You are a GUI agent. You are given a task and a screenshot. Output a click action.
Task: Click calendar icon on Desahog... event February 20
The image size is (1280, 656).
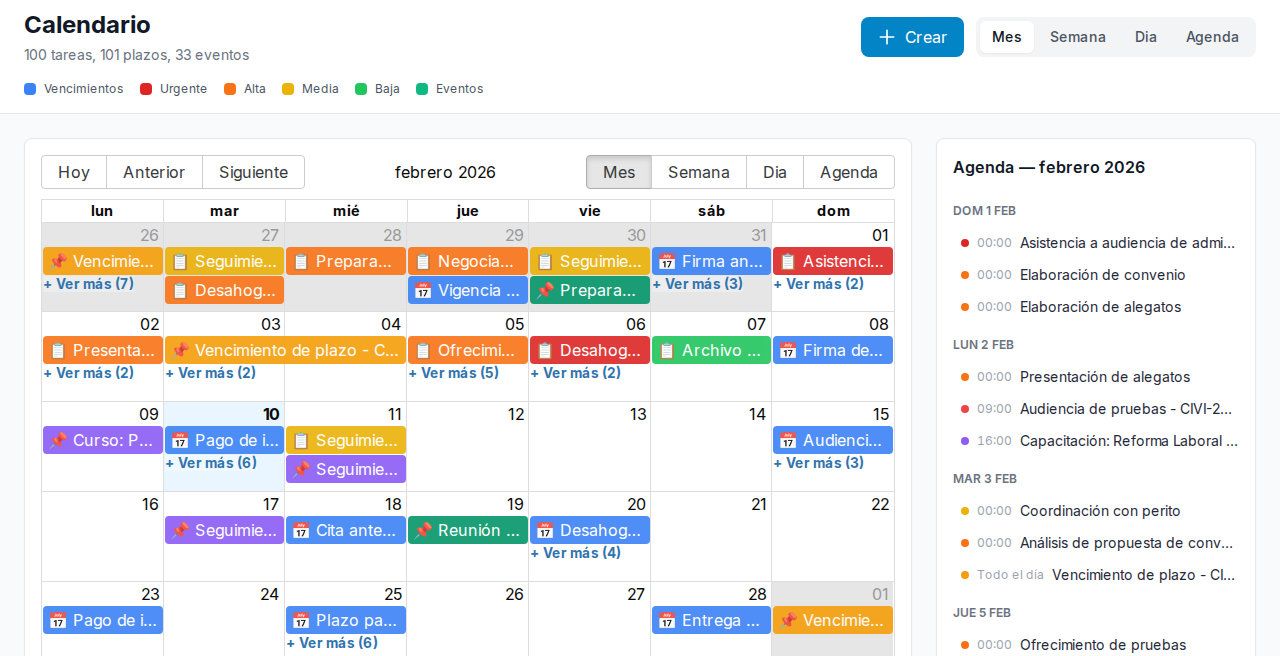(545, 531)
